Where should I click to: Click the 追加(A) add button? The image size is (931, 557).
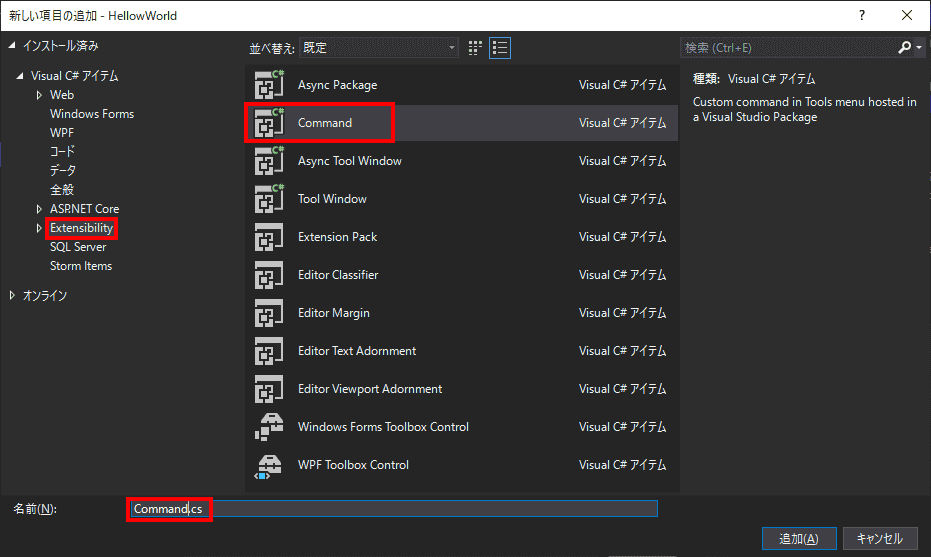point(799,539)
